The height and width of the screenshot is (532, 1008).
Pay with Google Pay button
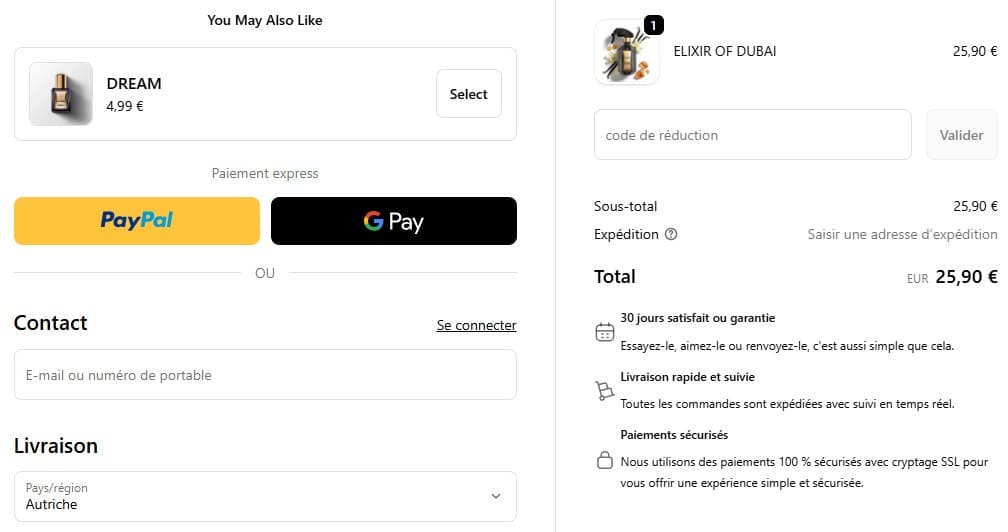(x=394, y=221)
